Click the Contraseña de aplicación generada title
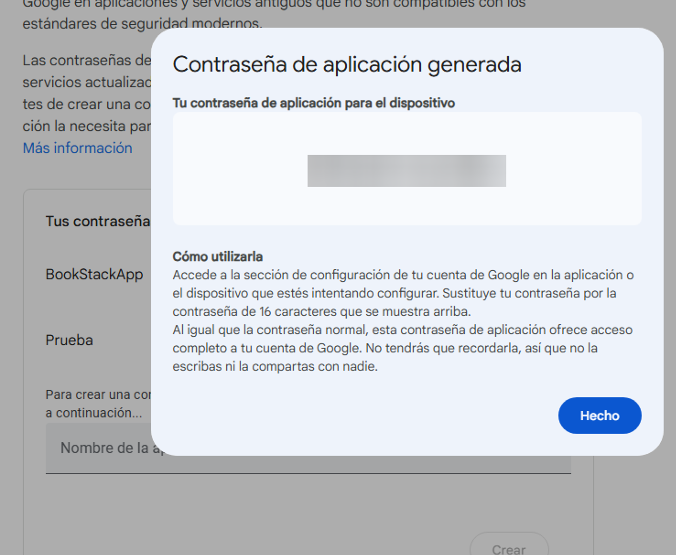The width and height of the screenshot is (676, 555). pos(347,65)
